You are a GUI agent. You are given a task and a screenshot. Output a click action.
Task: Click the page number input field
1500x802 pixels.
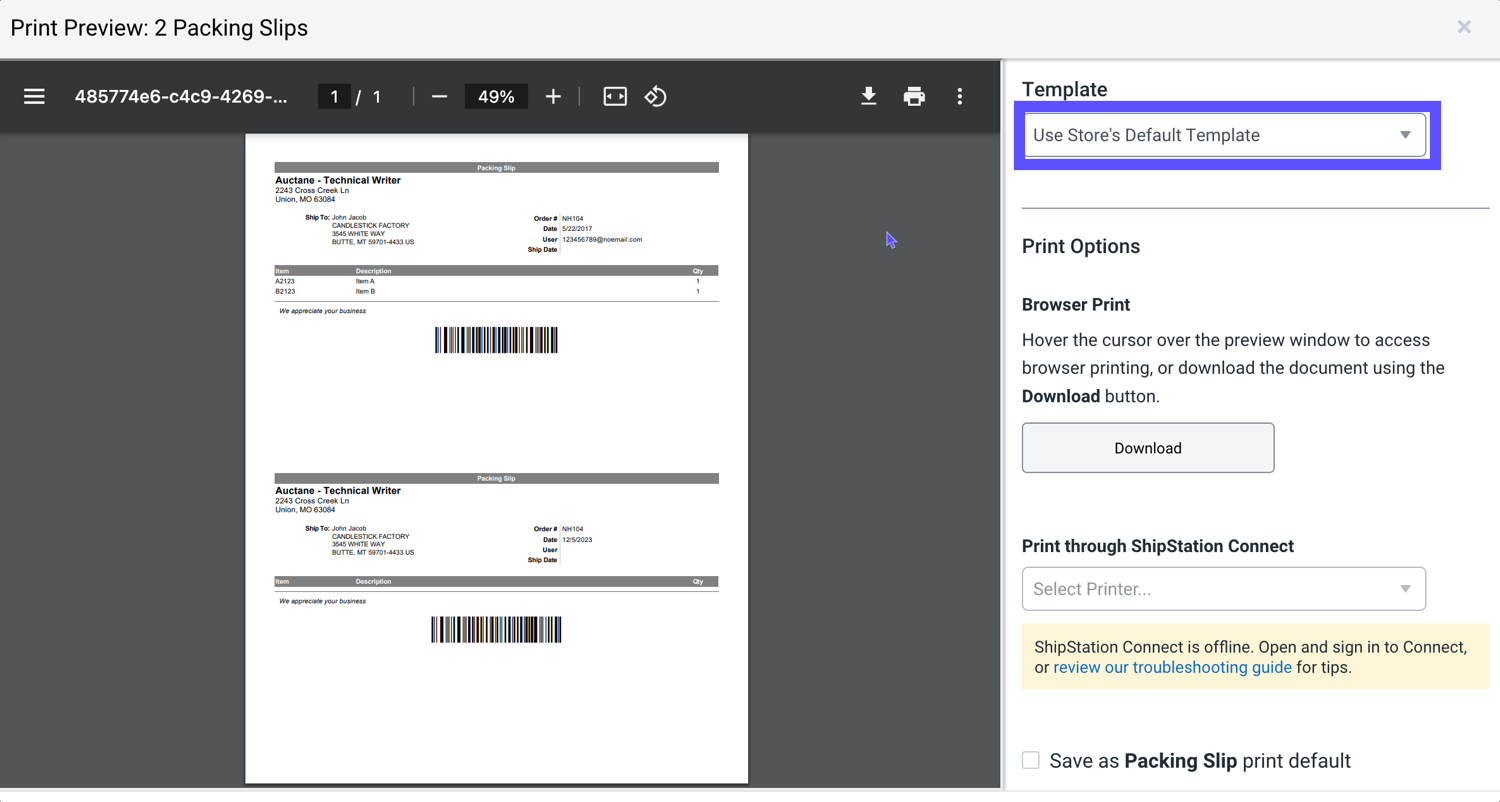pos(334,96)
